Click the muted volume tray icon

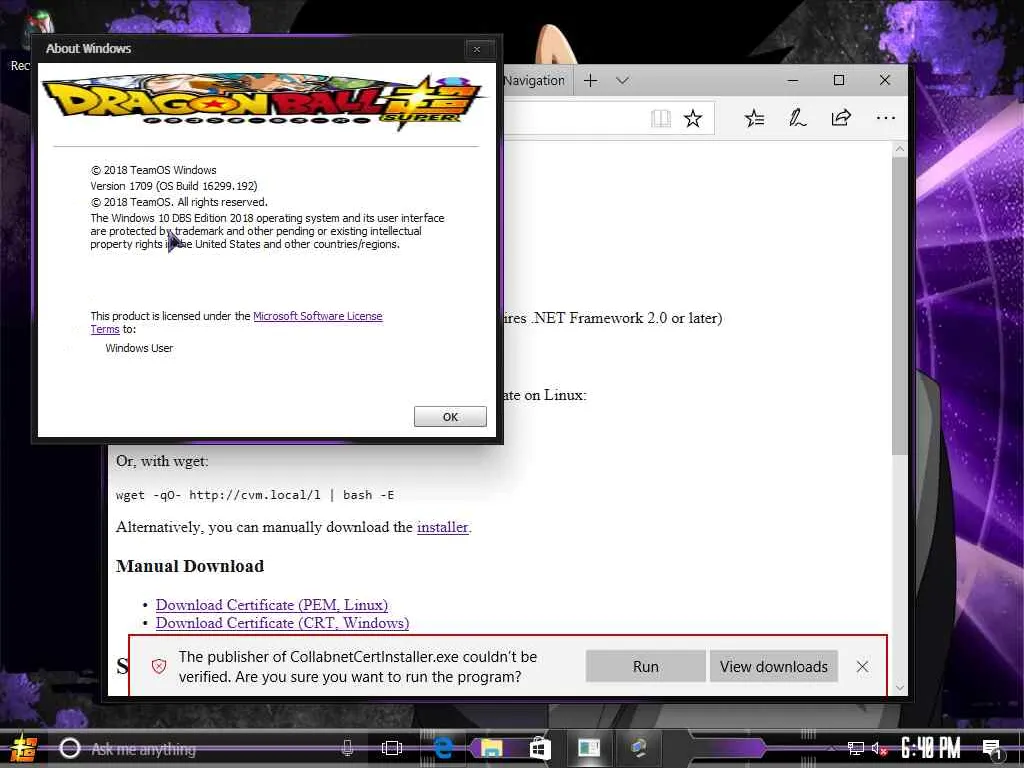[879, 748]
